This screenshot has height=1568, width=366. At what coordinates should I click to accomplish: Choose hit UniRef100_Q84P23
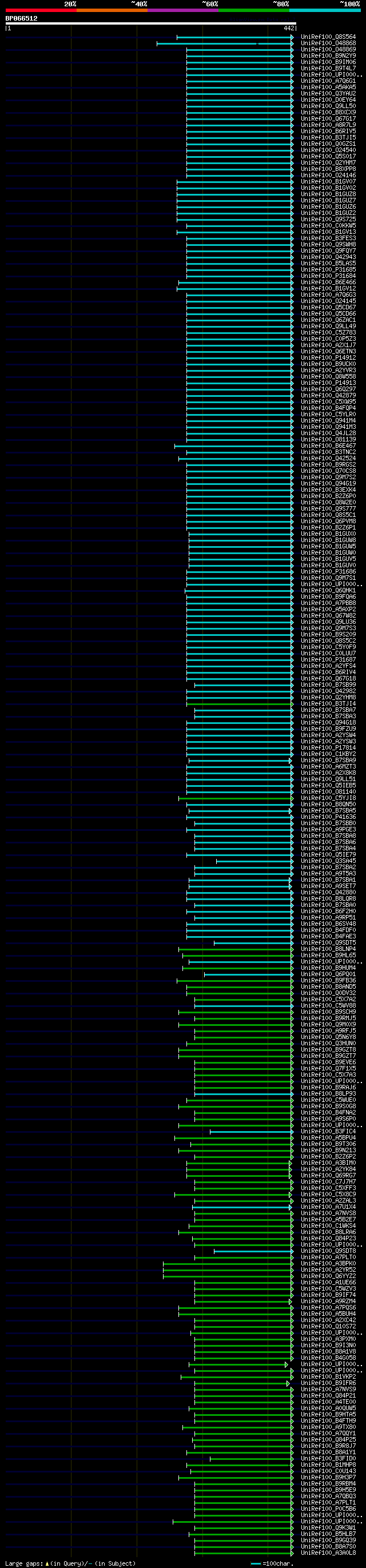point(328,1239)
